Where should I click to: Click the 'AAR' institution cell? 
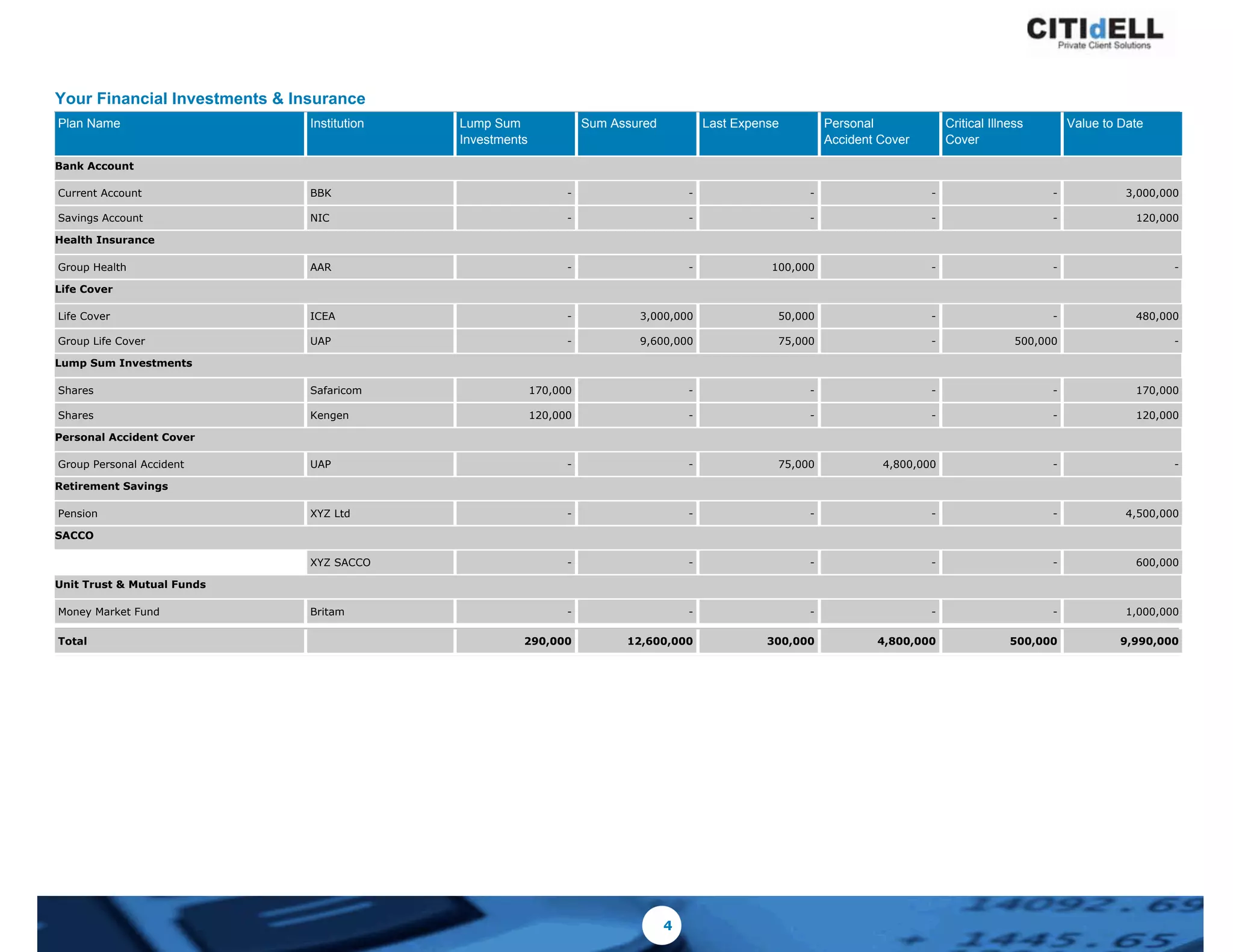(380, 267)
